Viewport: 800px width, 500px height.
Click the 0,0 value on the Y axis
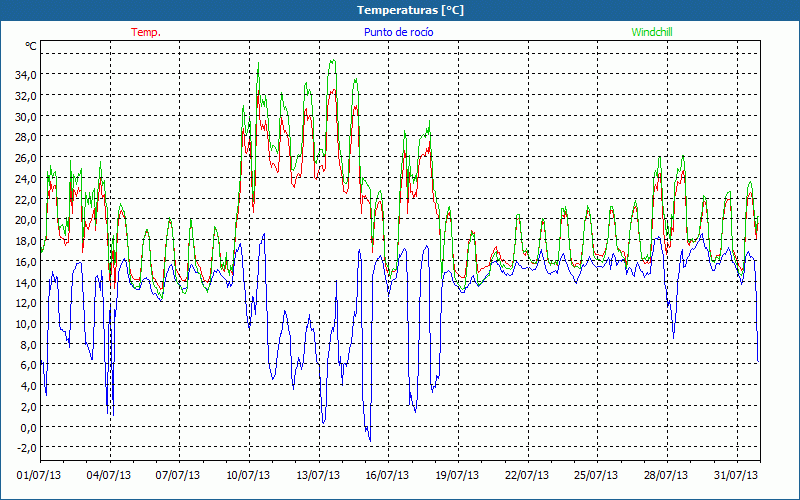pyautogui.click(x=28, y=428)
